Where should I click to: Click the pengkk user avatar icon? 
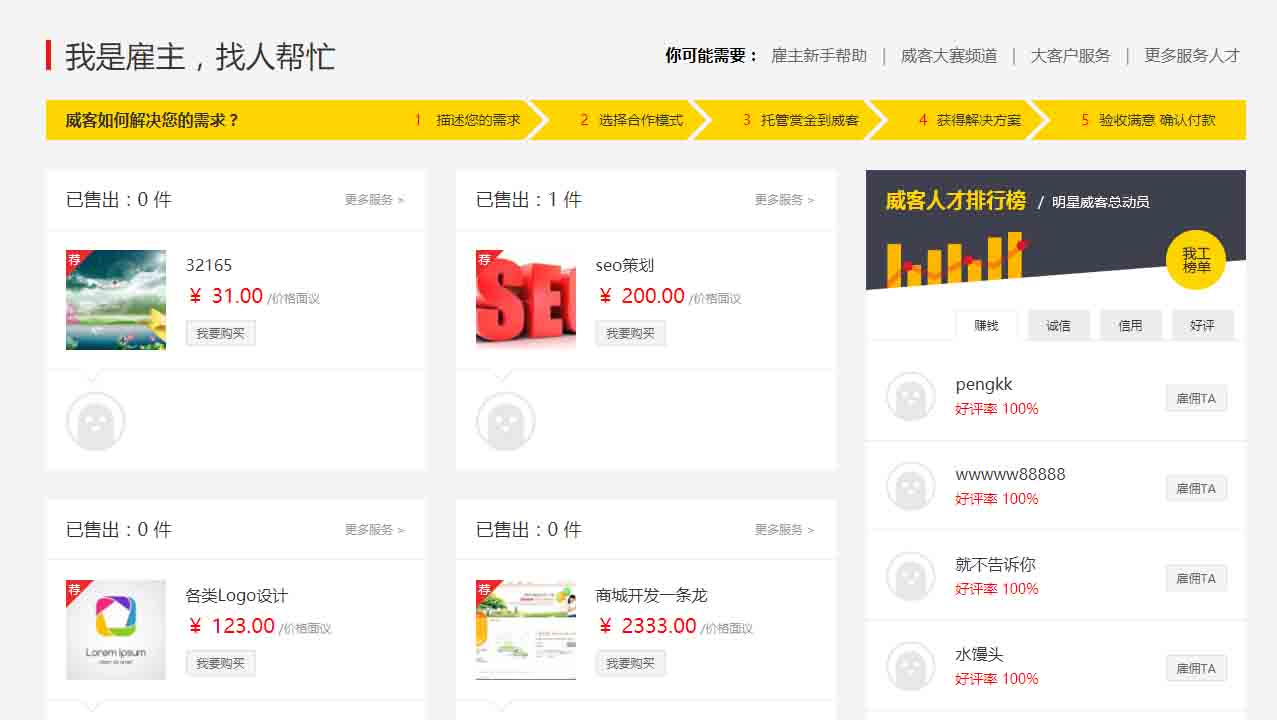910,397
